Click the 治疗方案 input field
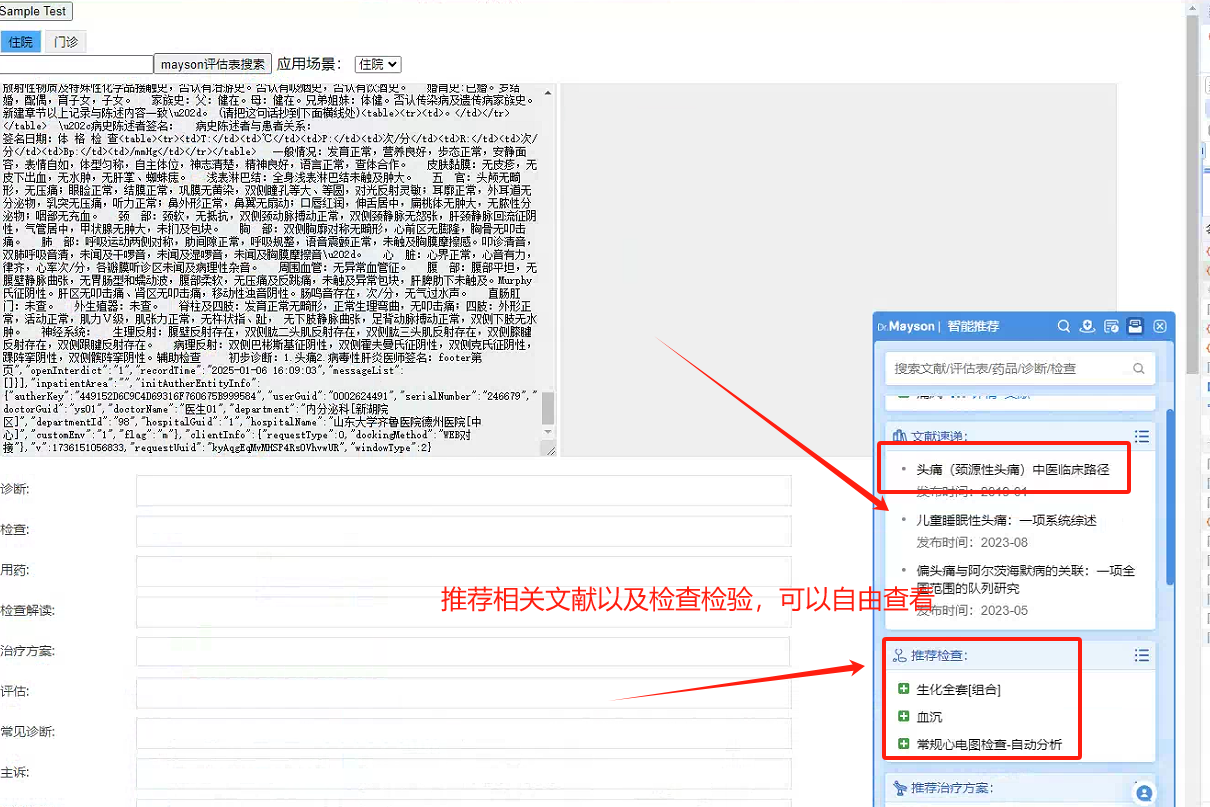This screenshot has height=807, width=1210. (464, 652)
